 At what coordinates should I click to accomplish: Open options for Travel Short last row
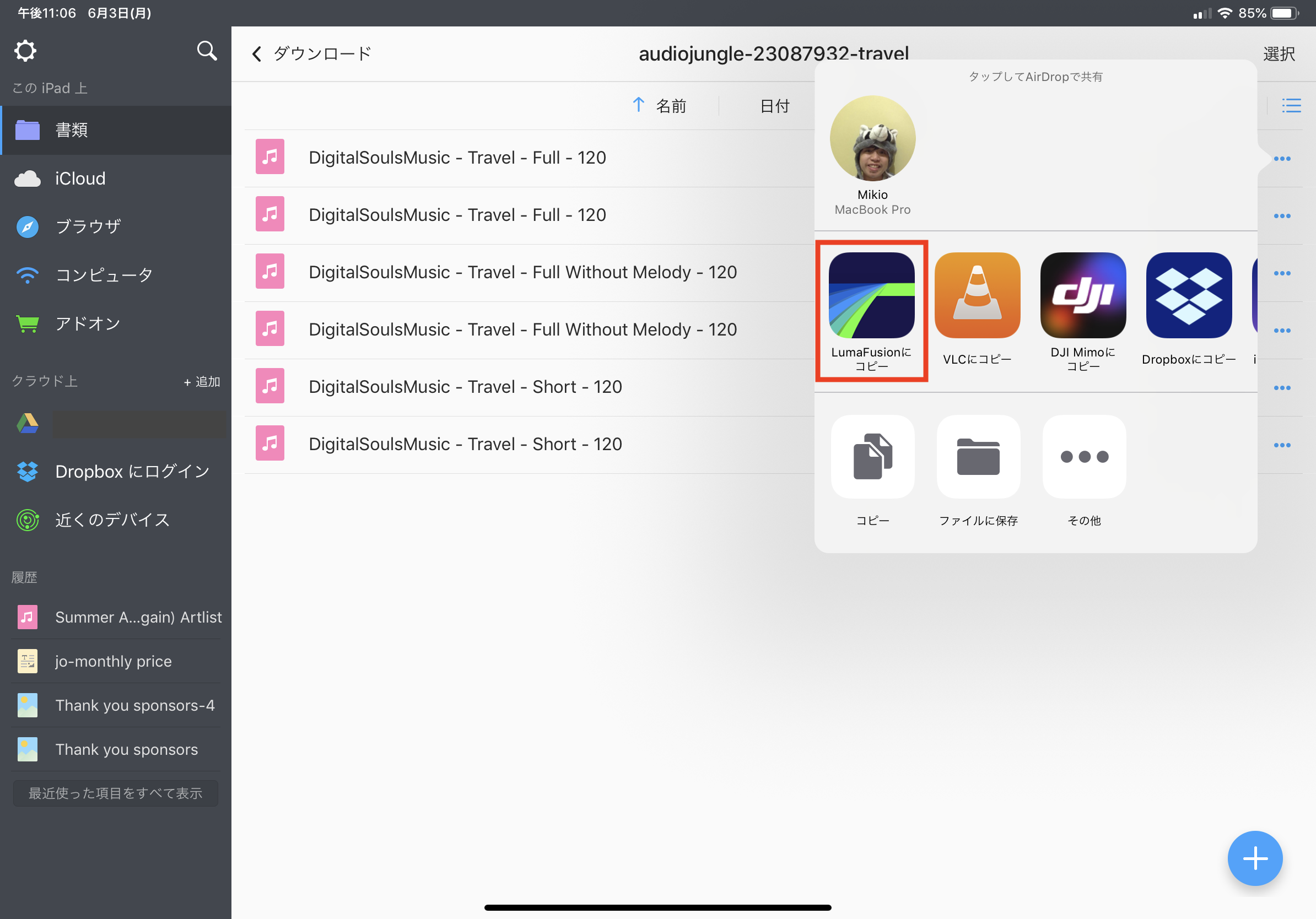point(1282,445)
